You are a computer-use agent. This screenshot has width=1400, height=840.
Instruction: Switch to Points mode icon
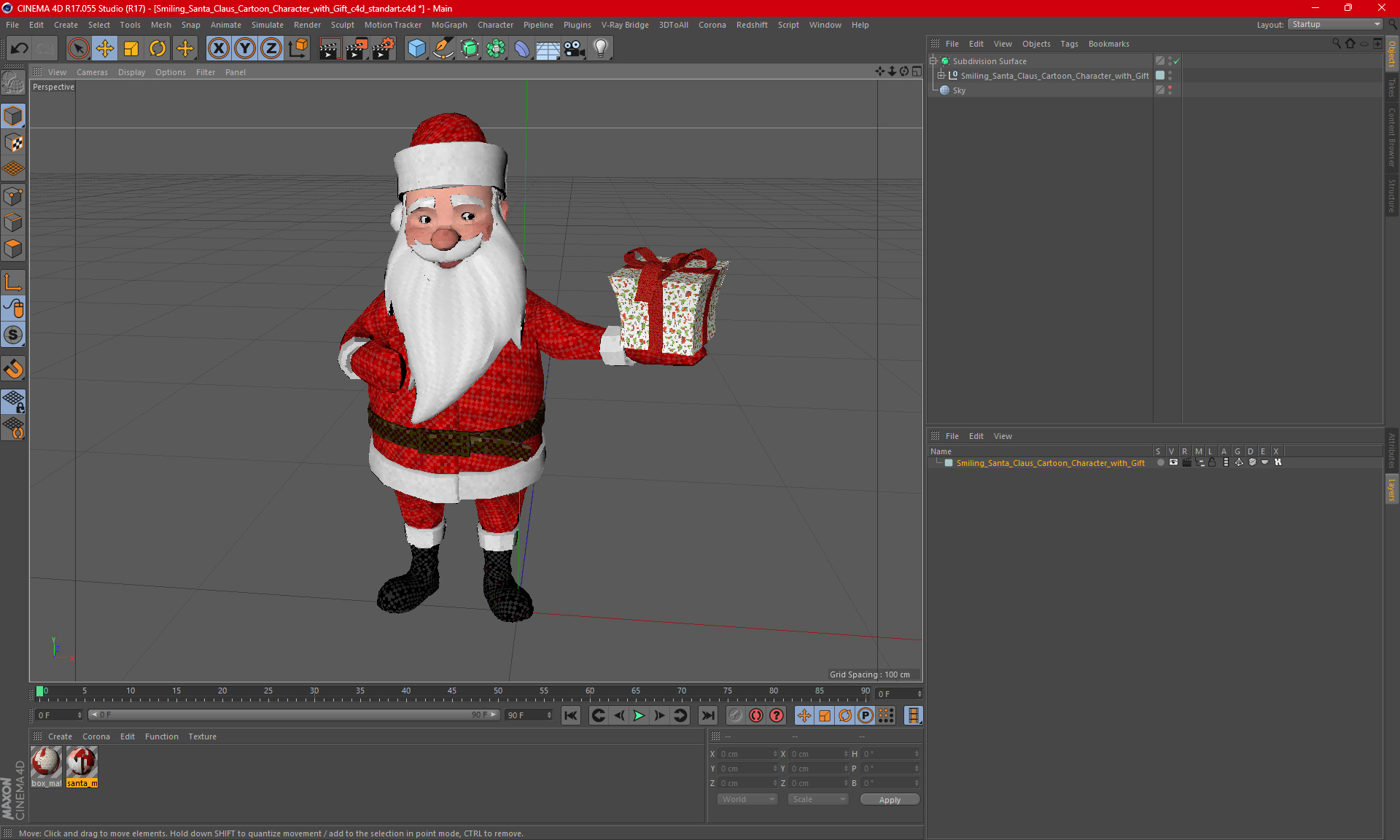tap(13, 195)
